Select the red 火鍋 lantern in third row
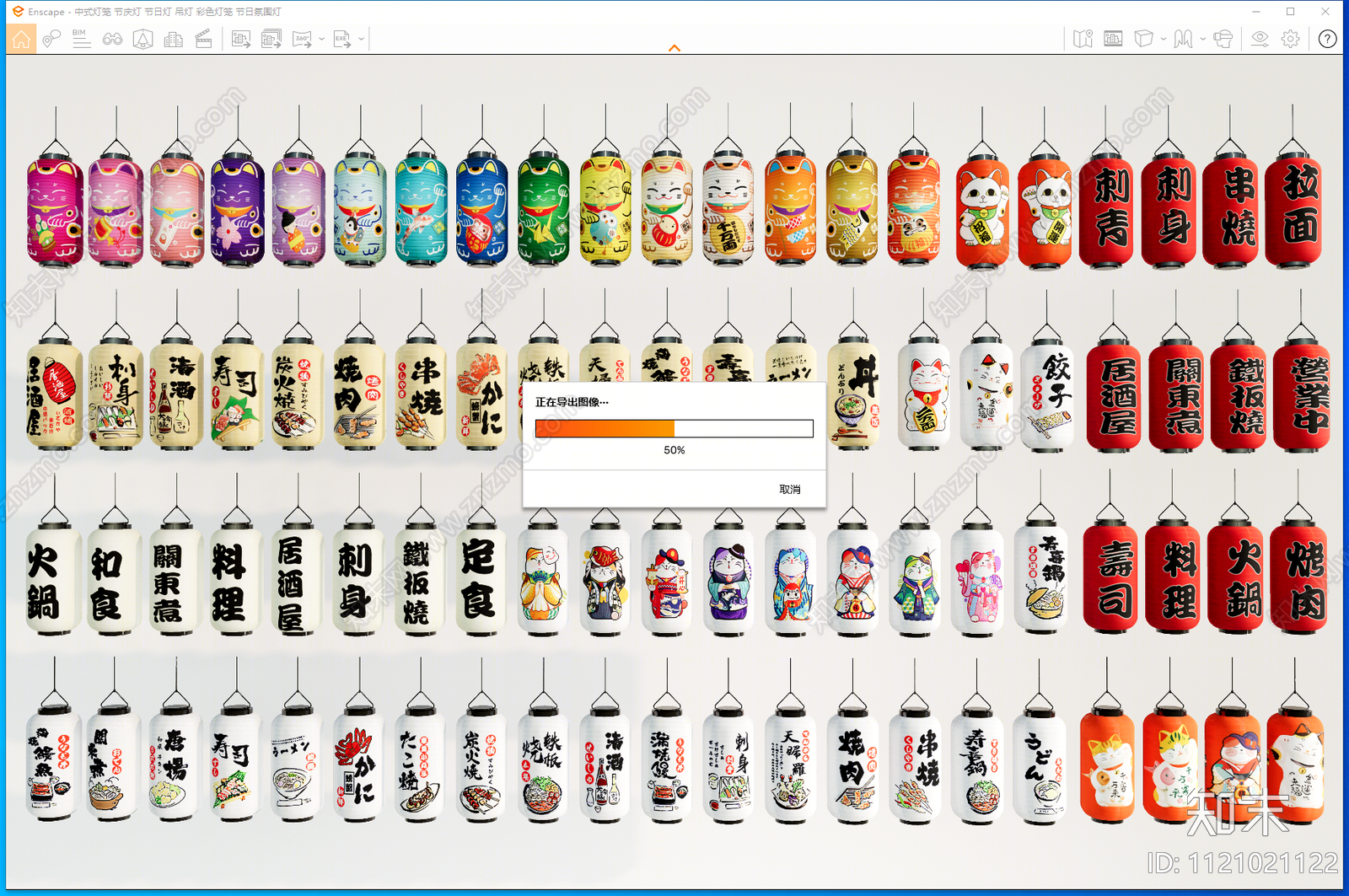Viewport: 1349px width, 896px height. 1235,577
